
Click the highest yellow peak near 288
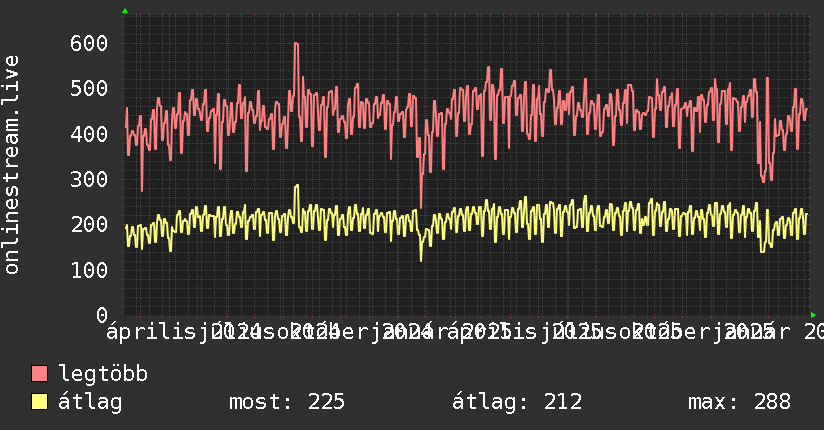(297, 186)
